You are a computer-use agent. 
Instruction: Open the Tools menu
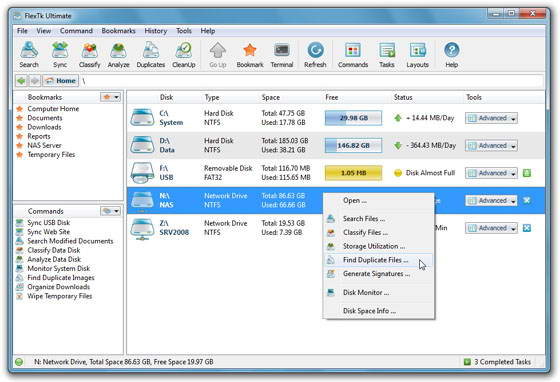pyautogui.click(x=184, y=31)
